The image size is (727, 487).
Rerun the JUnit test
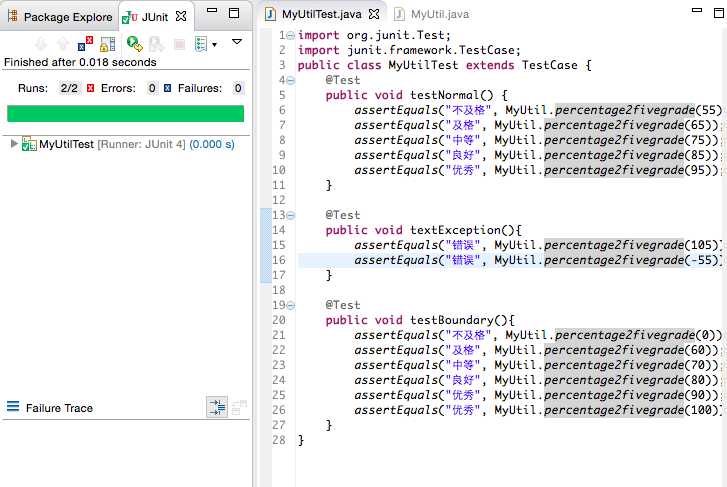[x=134, y=44]
